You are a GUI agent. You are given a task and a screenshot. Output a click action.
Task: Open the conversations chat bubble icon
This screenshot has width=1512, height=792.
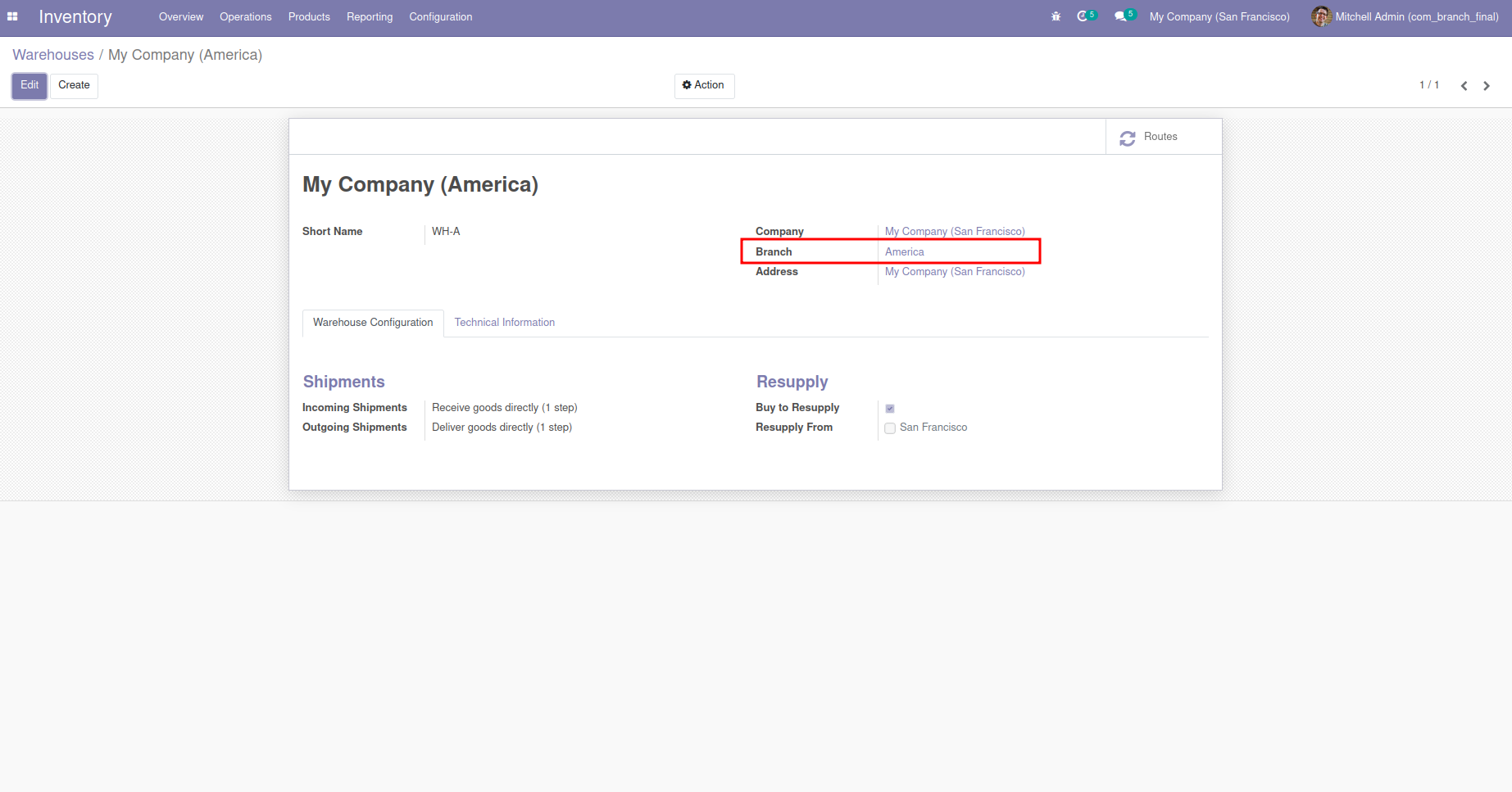coord(1120,16)
